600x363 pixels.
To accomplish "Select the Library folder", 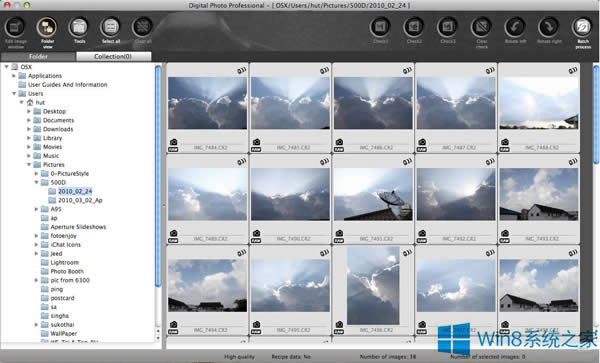I will pyautogui.click(x=52, y=138).
